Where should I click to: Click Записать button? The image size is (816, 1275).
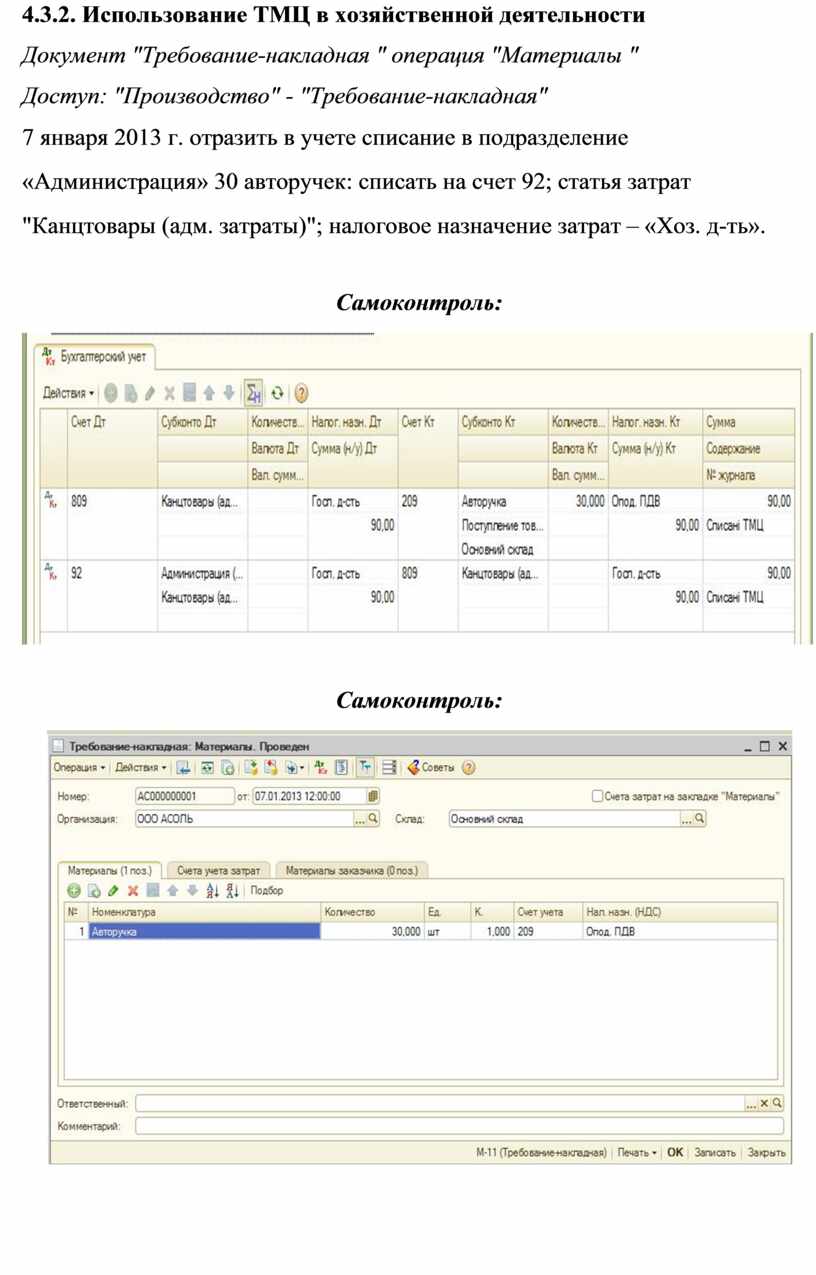(x=714, y=1152)
